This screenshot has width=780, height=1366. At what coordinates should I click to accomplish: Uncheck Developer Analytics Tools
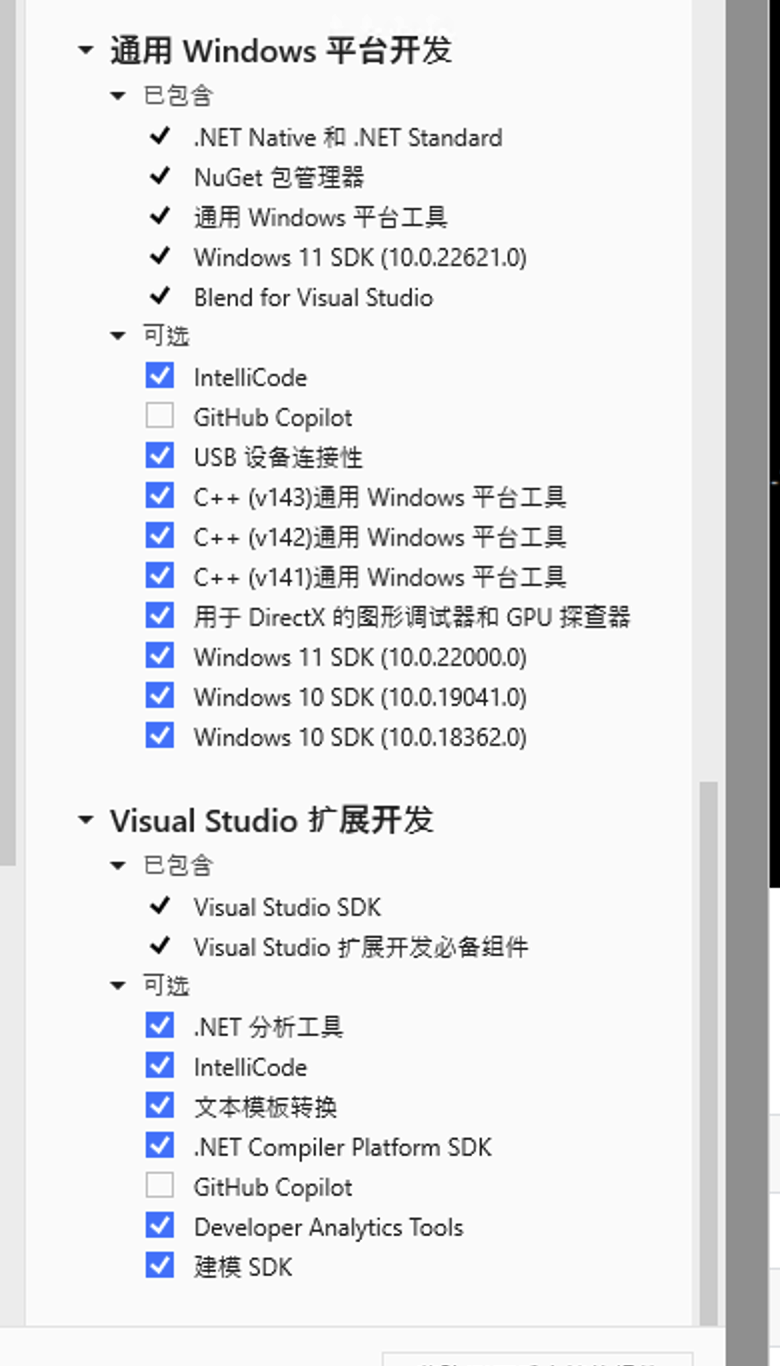pyautogui.click(x=159, y=1226)
